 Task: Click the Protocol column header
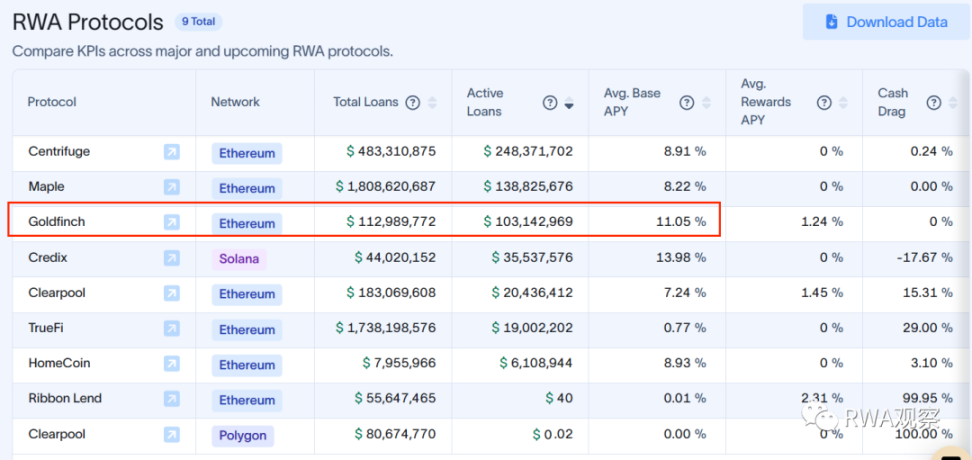click(52, 102)
